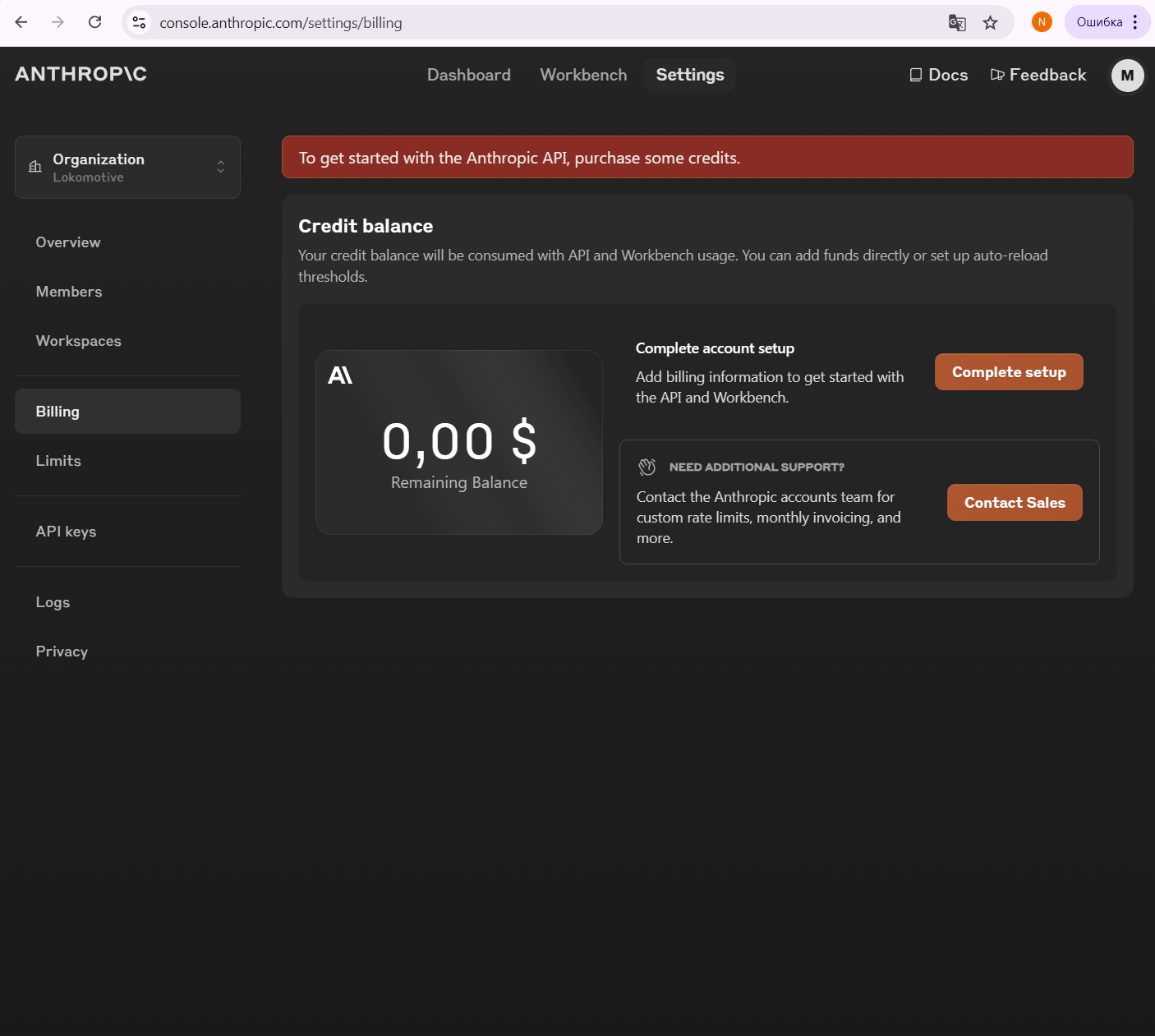The image size is (1155, 1036).
Task: Expand the Organization Lokomotive selector
Action: click(x=127, y=167)
